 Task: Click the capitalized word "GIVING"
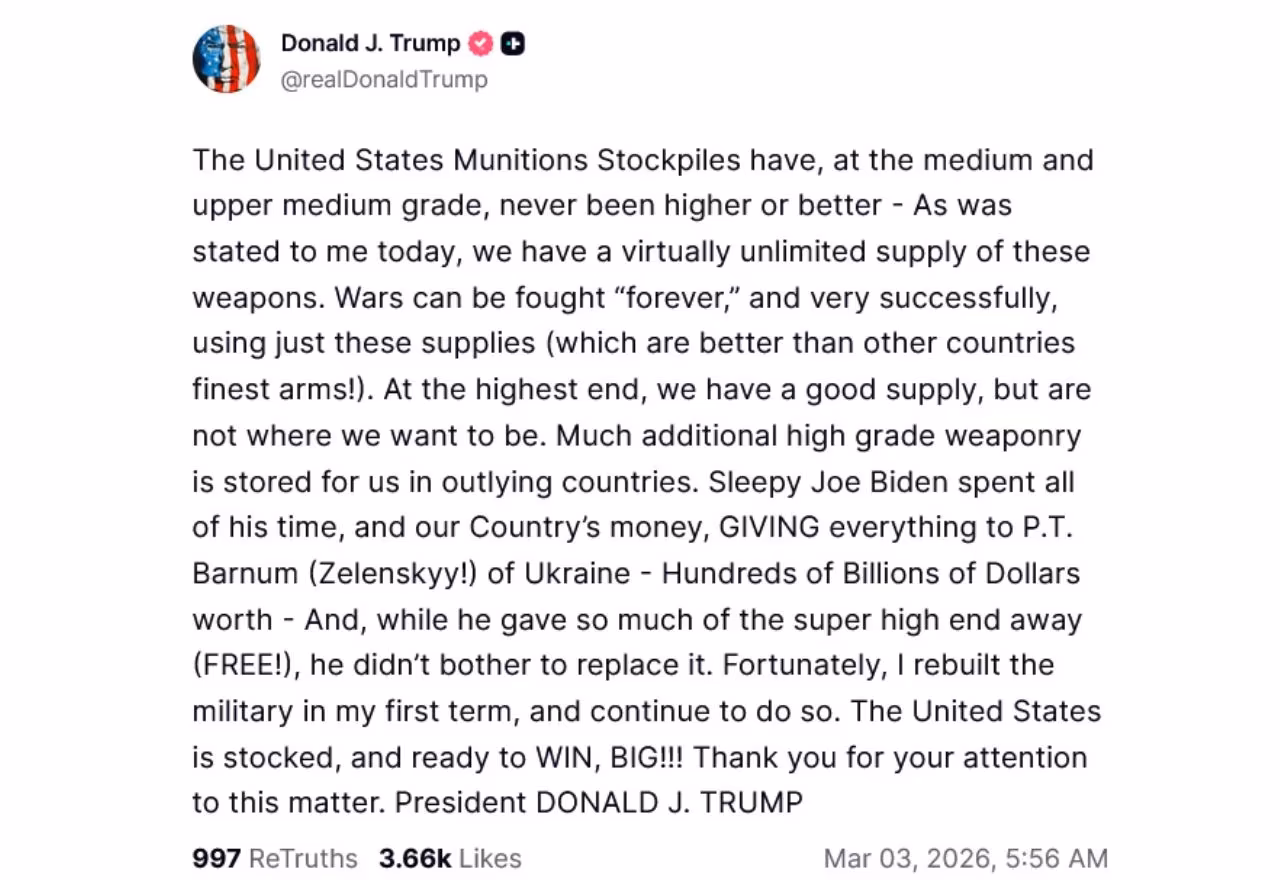(769, 527)
